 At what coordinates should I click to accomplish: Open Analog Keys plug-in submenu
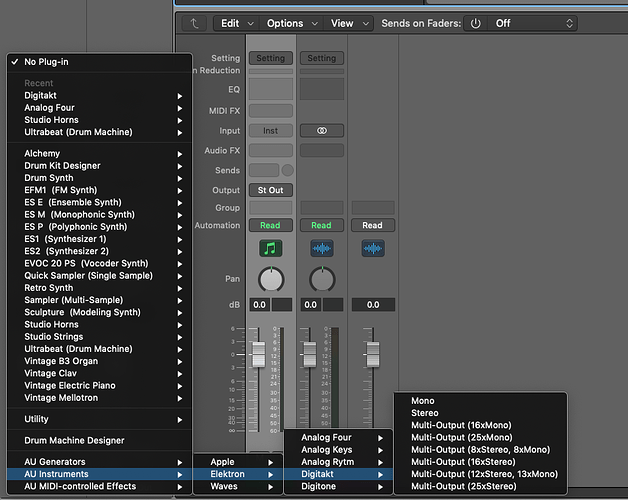339,450
